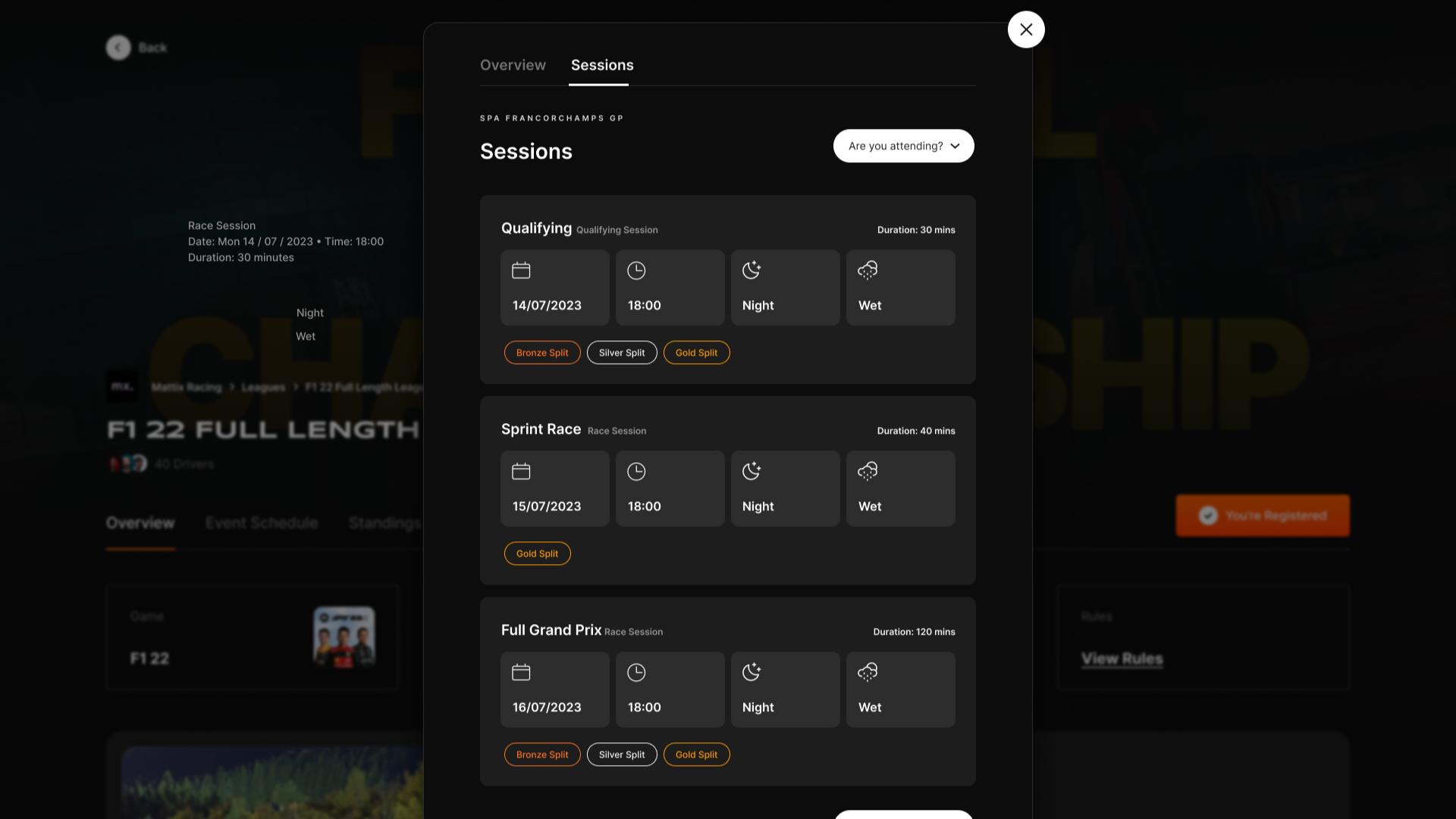Click the calendar icon for Qualifying session

coord(521,270)
